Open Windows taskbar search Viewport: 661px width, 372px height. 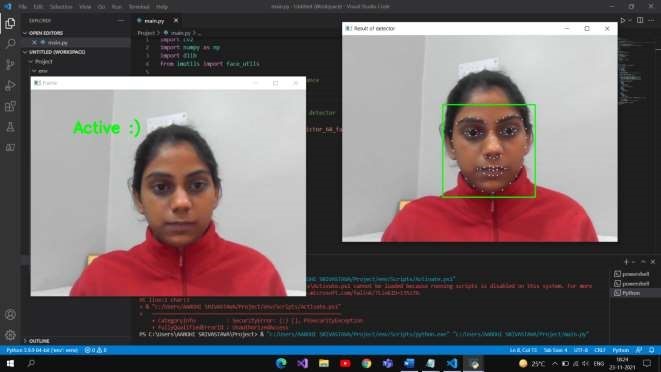[x=31, y=363]
